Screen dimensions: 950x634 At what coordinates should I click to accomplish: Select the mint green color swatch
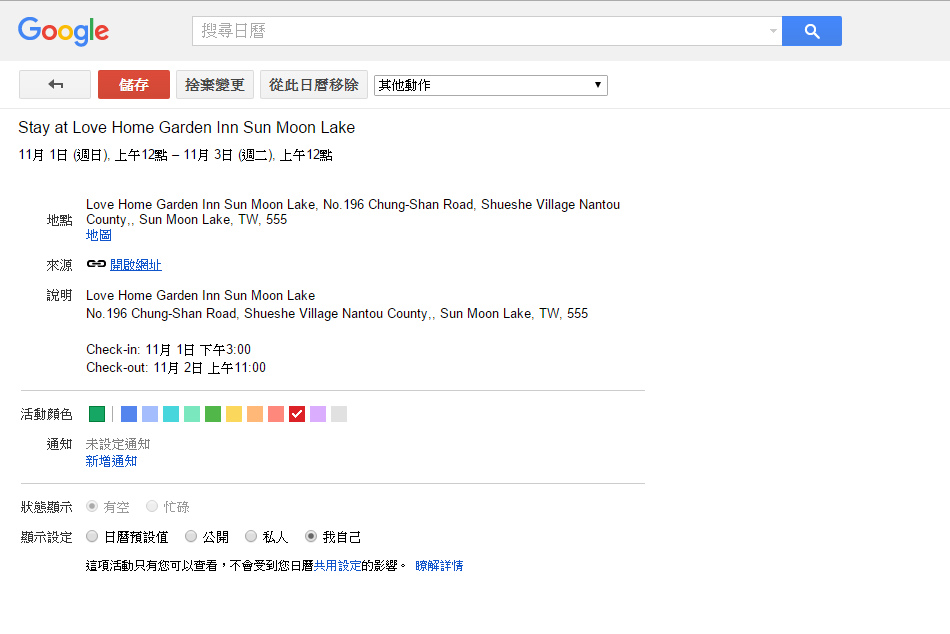tap(192, 414)
